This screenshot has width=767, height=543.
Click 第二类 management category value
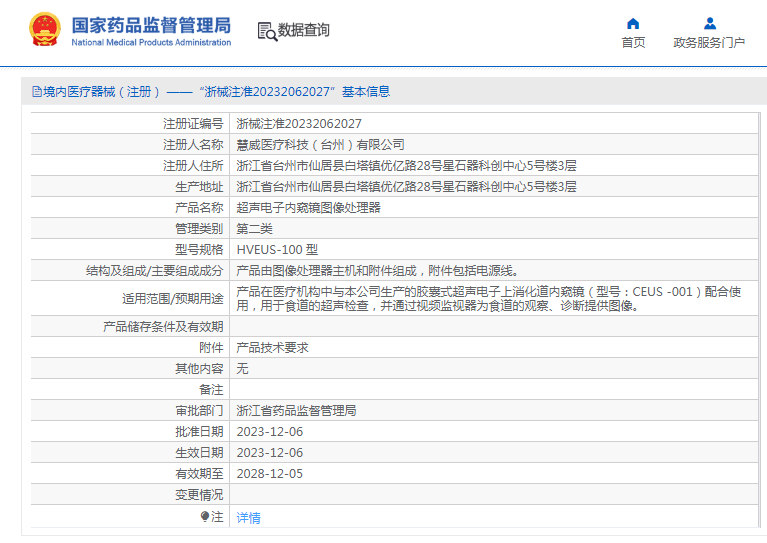(x=254, y=229)
